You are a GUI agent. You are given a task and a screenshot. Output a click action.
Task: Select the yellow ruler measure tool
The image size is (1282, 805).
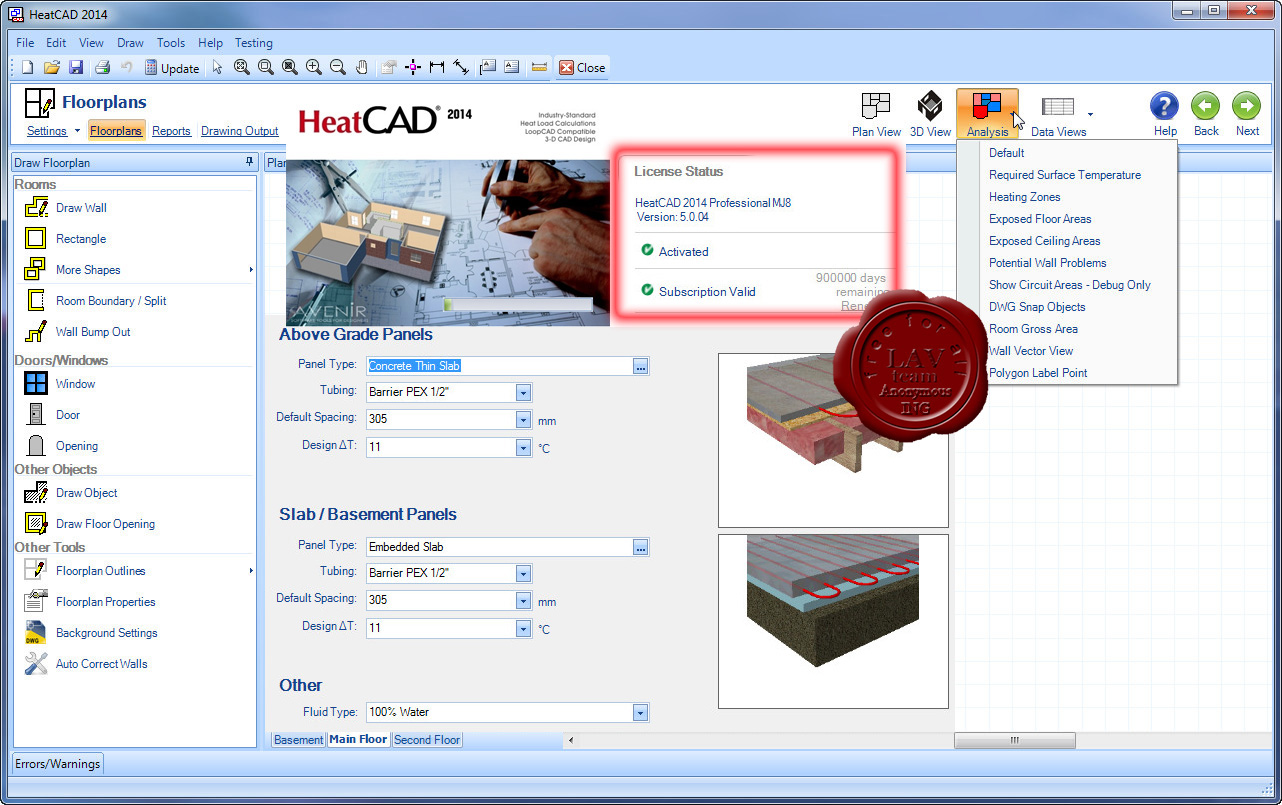(x=539, y=68)
